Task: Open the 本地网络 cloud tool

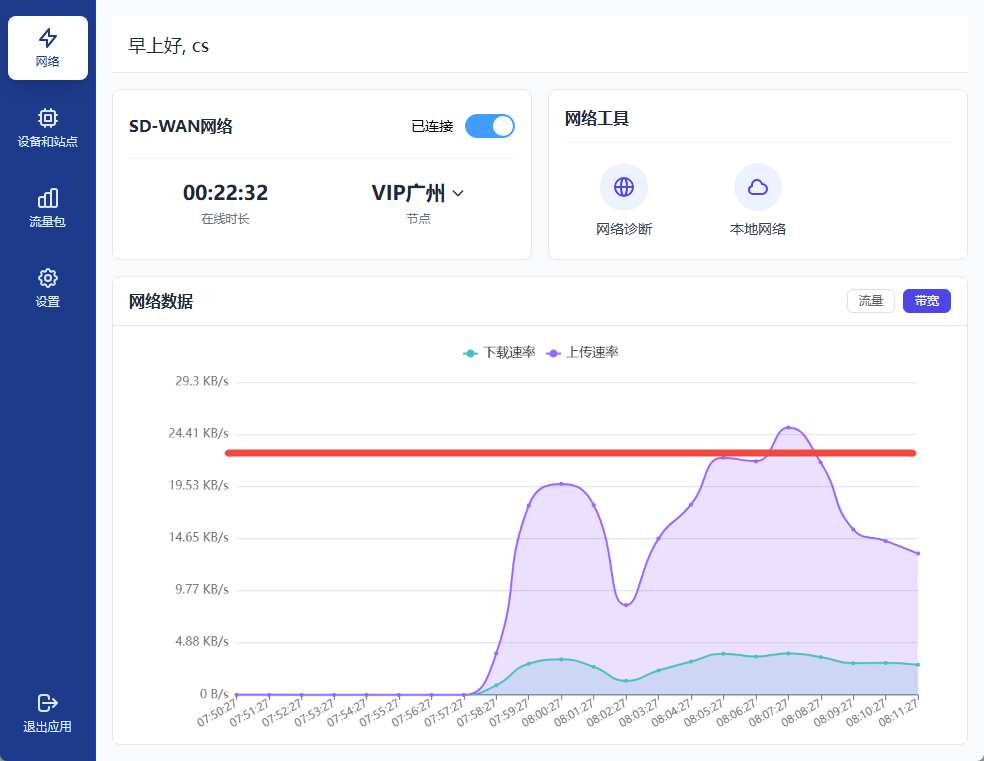Action: (757, 187)
